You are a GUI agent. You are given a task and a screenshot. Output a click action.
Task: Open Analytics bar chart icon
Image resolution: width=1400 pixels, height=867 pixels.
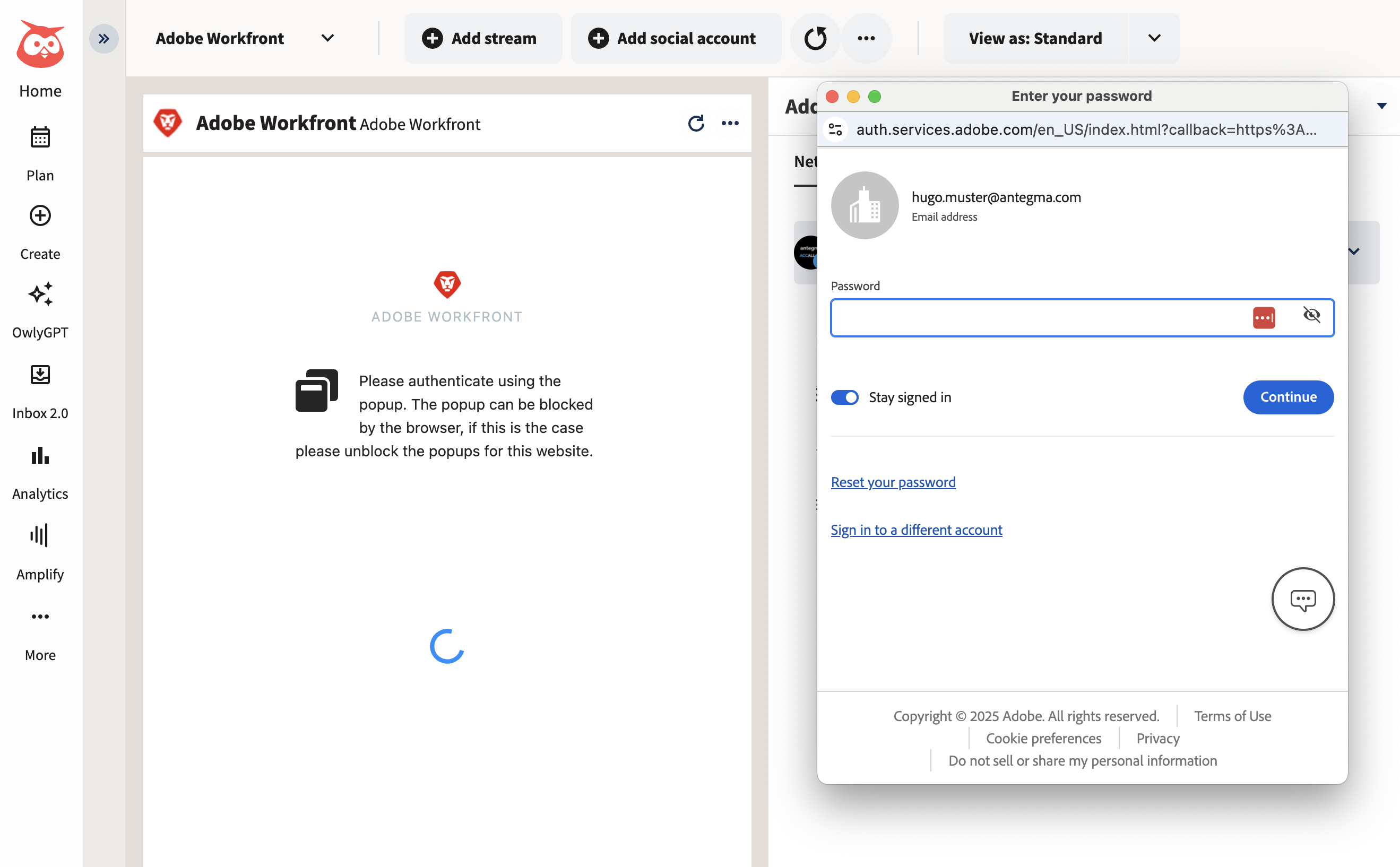pos(40,455)
